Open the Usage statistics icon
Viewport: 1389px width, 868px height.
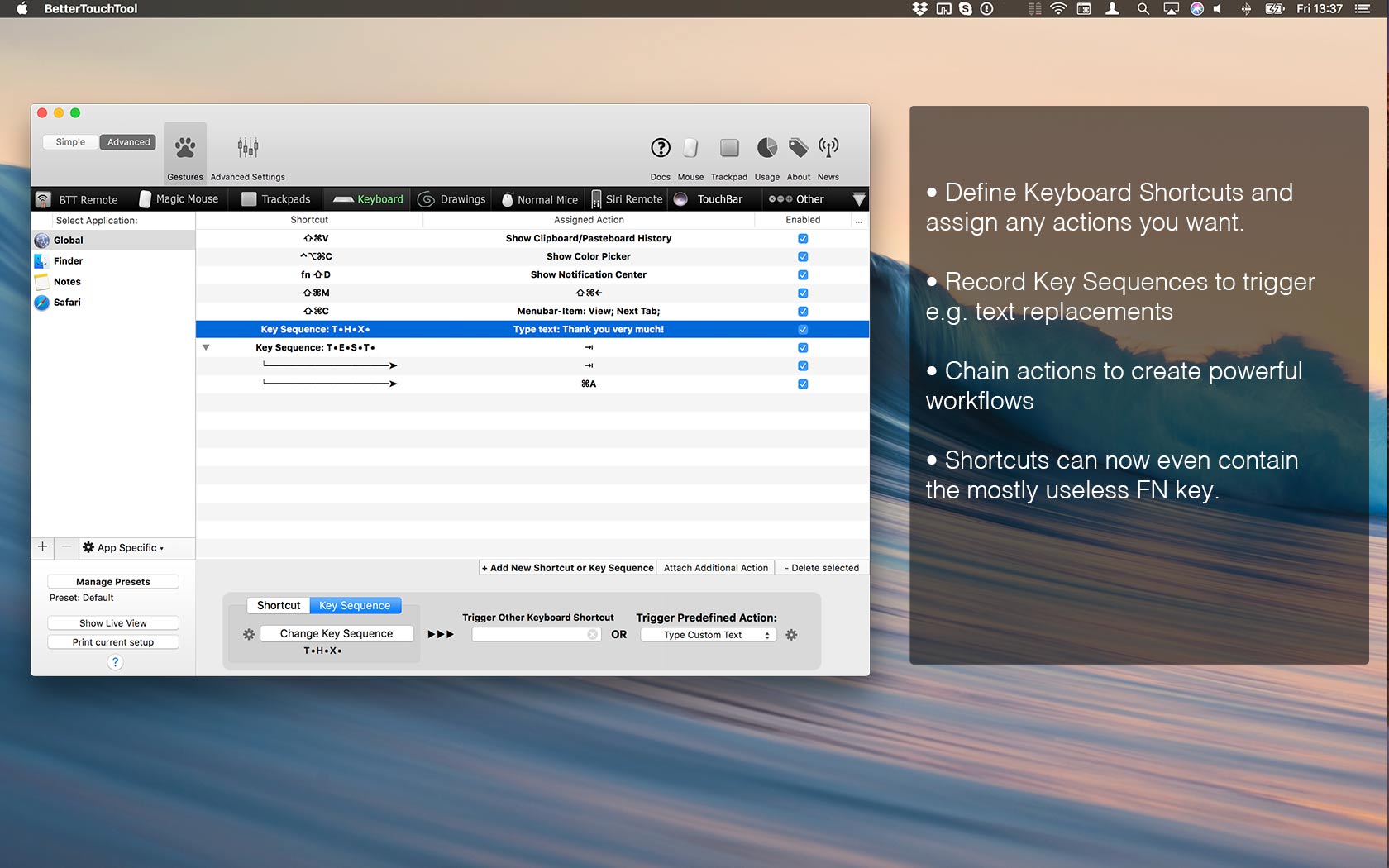coord(766,149)
